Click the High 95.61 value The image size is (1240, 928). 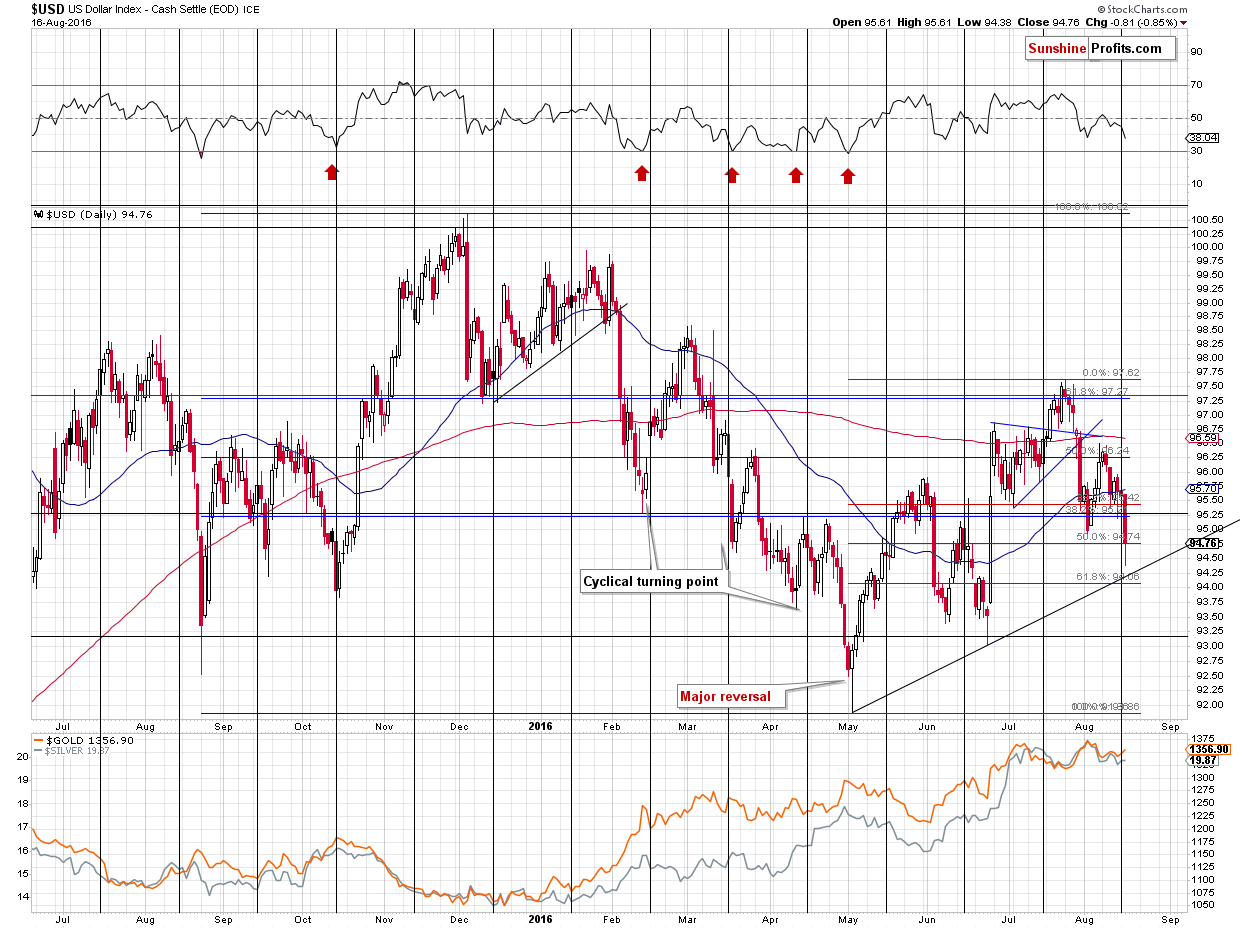point(924,22)
